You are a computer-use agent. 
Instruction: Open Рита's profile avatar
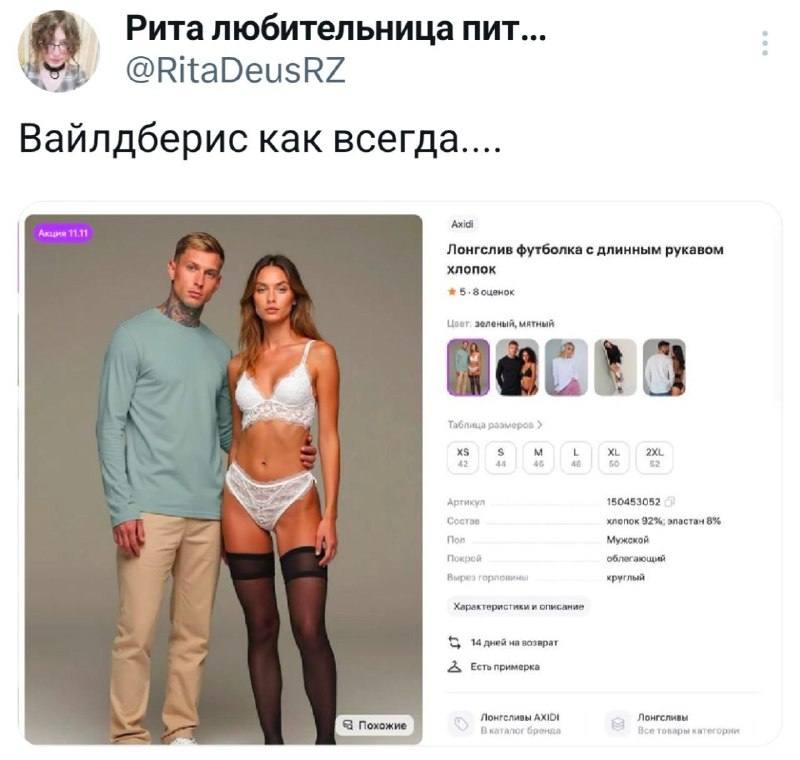[59, 51]
